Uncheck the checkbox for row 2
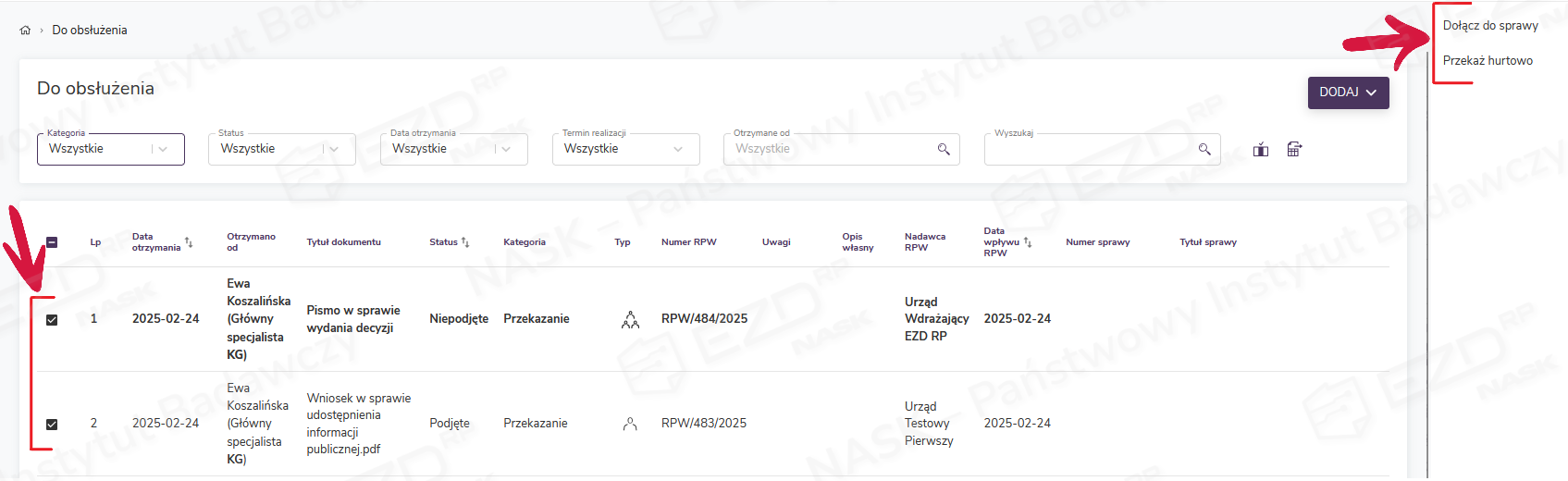Image resolution: width=1568 pixels, height=481 pixels. coord(52,425)
